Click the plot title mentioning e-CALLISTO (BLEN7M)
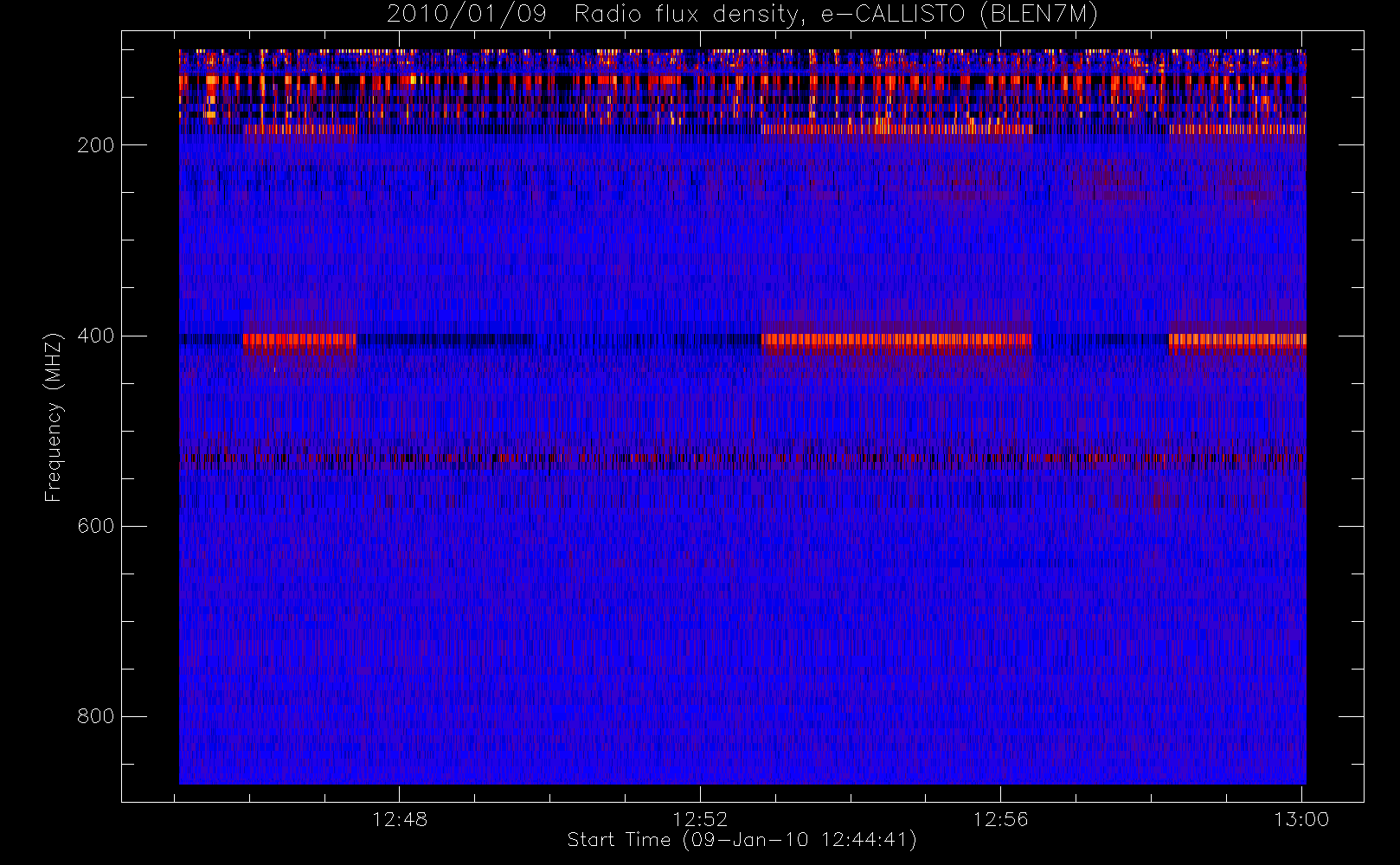The image size is (1400, 865). click(x=742, y=15)
